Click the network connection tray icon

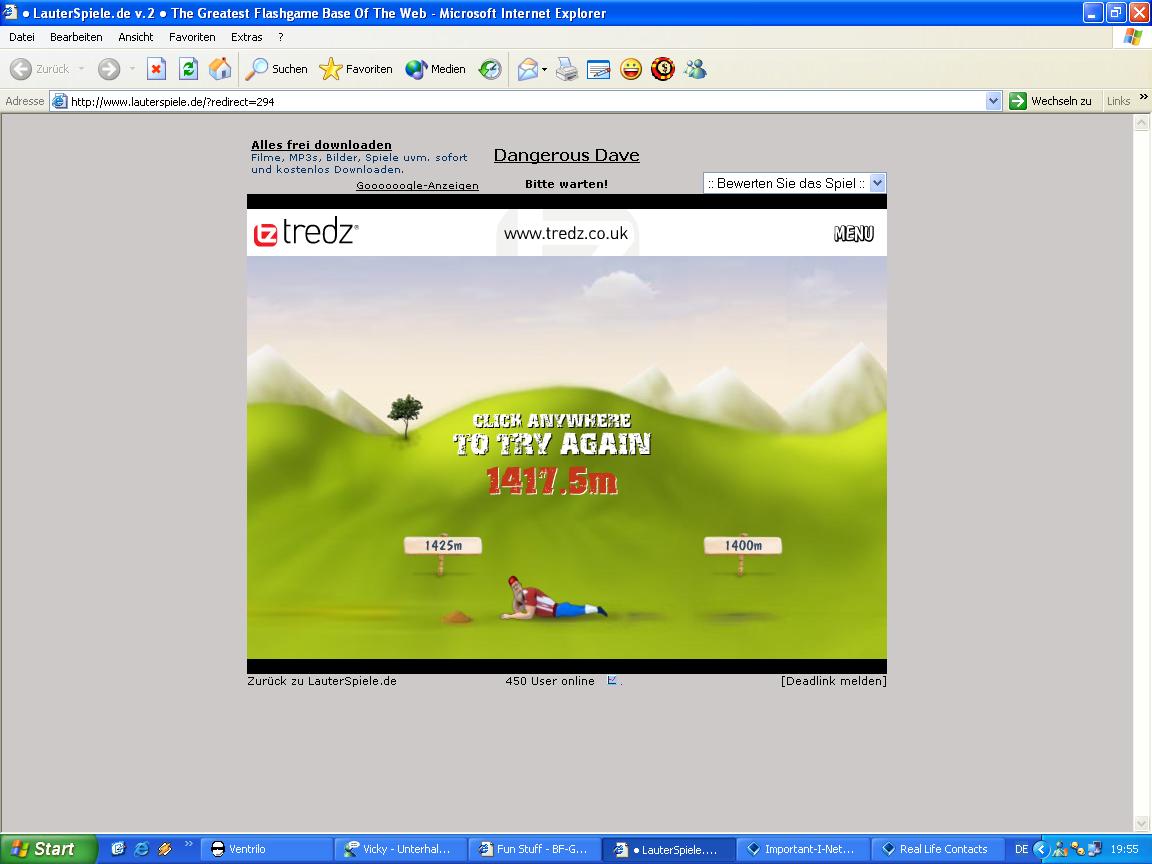coord(1095,849)
